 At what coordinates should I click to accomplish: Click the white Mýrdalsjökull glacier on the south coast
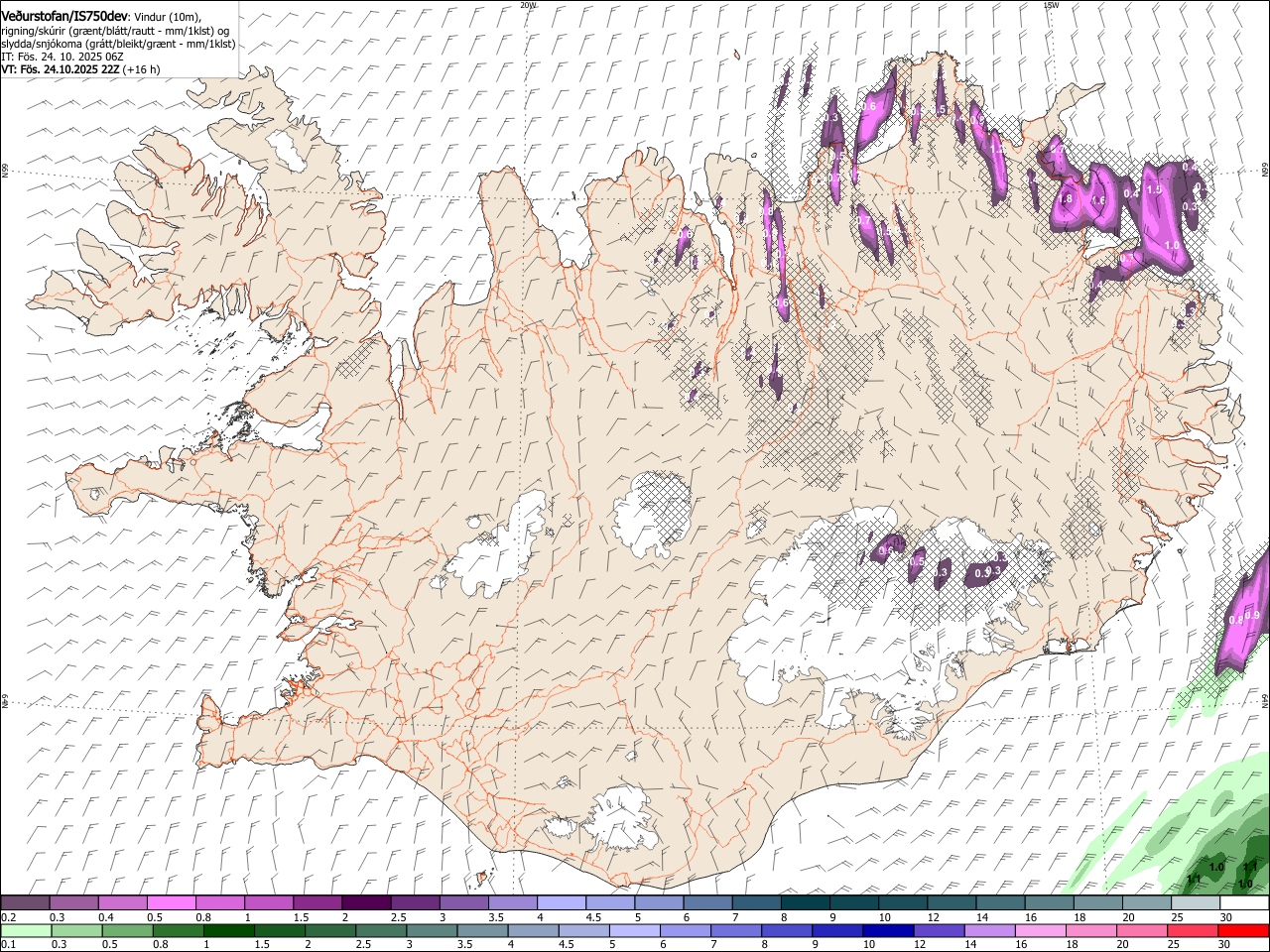(623, 819)
